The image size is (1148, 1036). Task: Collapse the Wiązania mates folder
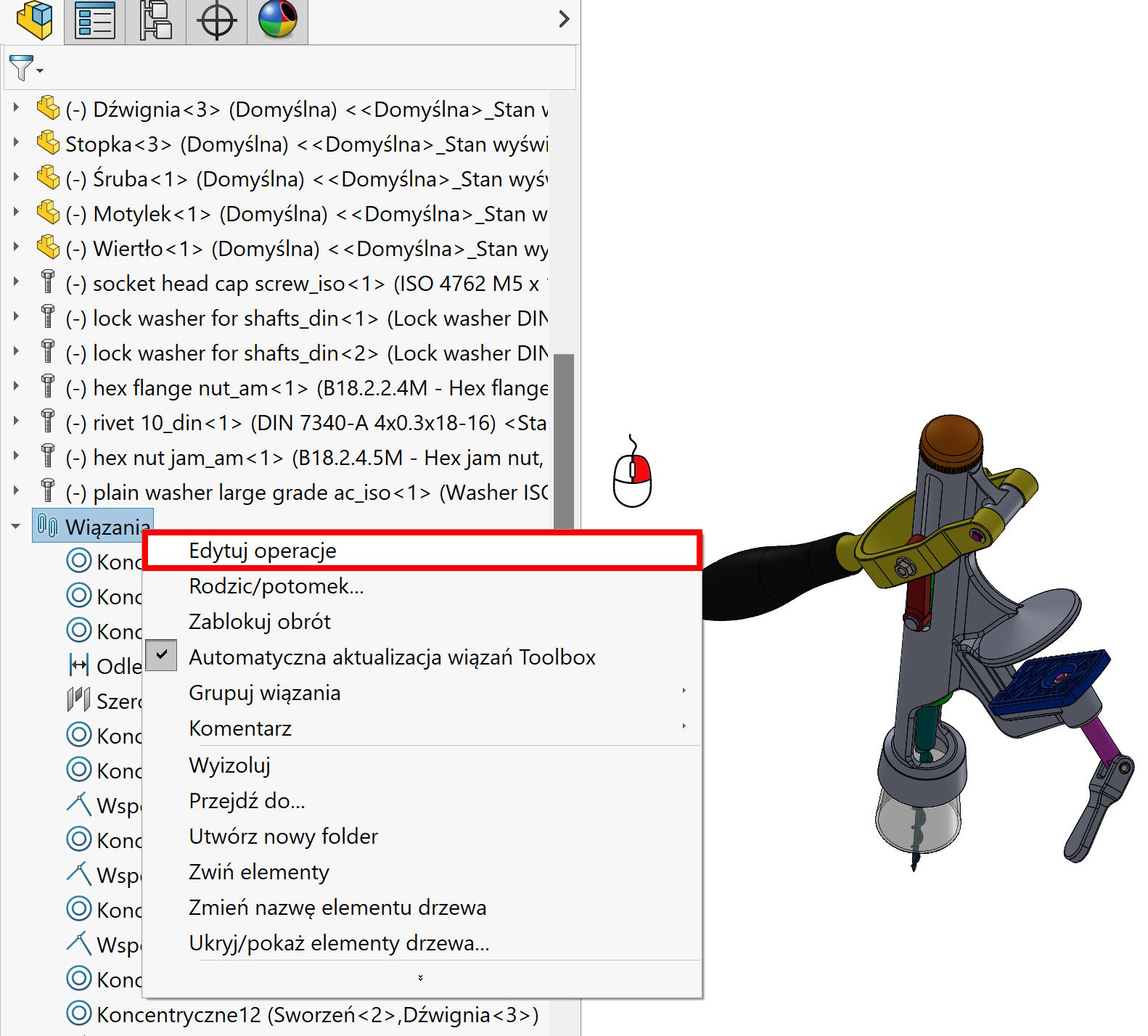point(16,527)
